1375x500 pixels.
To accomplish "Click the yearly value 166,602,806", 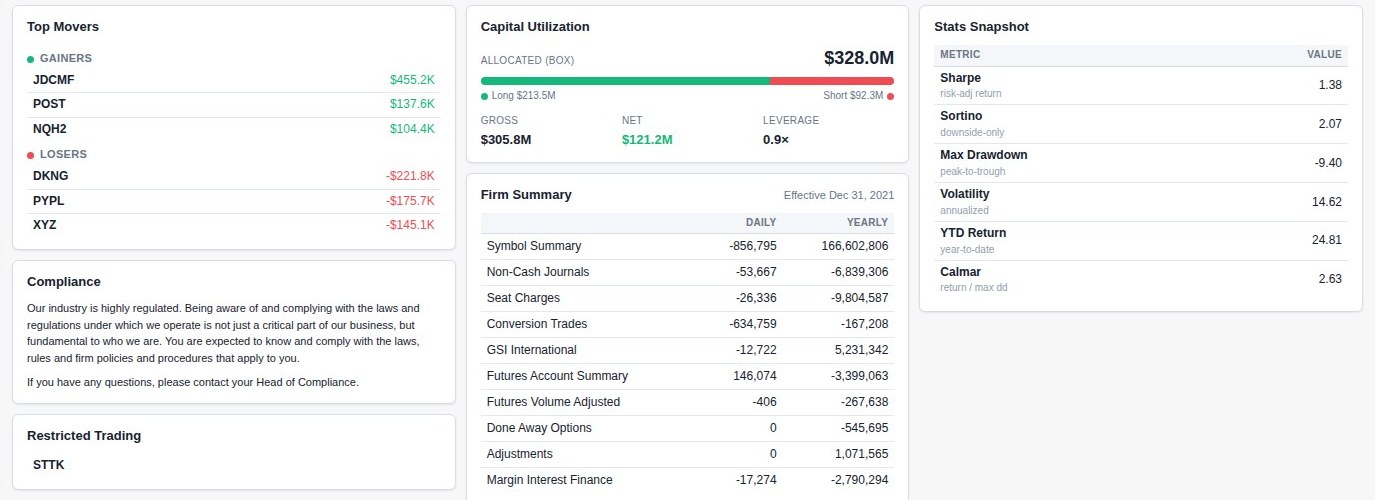I will (855, 246).
